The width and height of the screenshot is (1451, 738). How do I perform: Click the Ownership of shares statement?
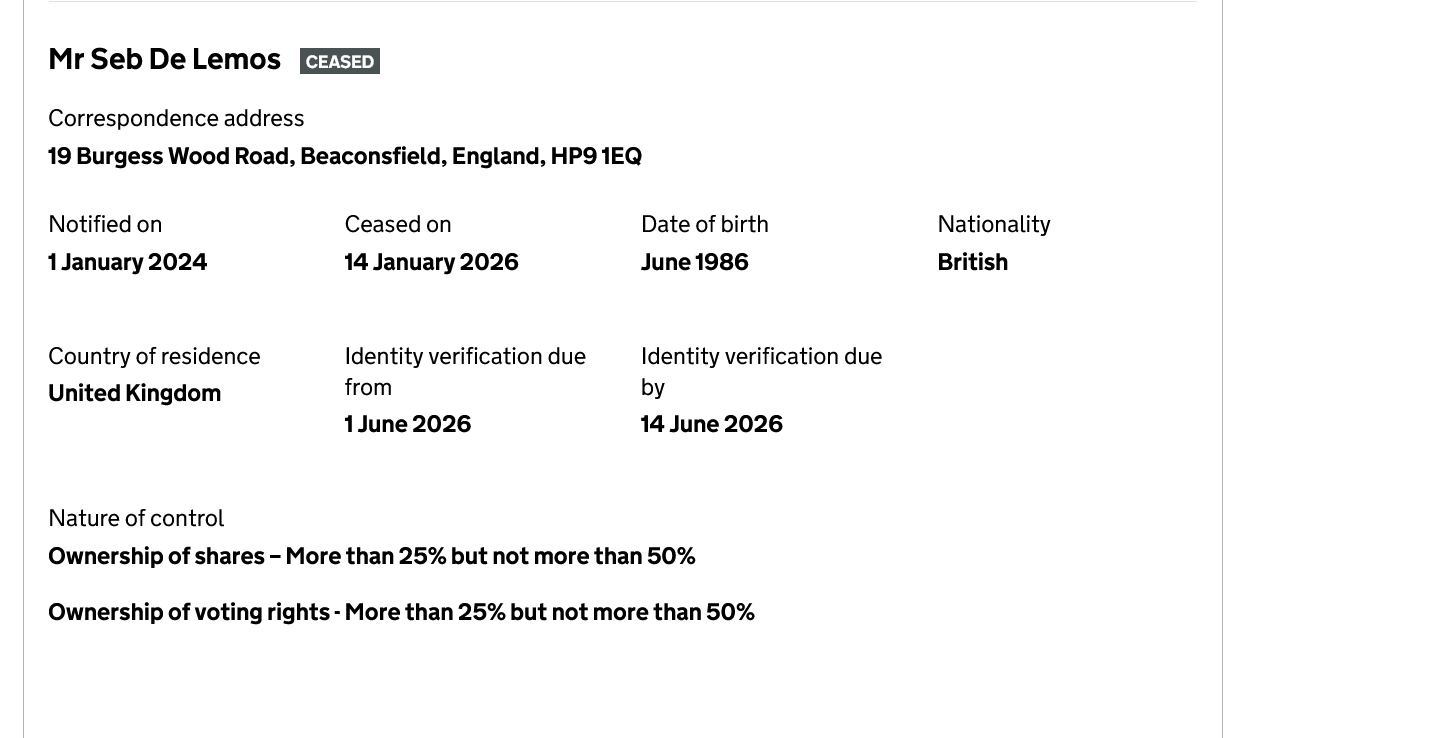(371, 556)
